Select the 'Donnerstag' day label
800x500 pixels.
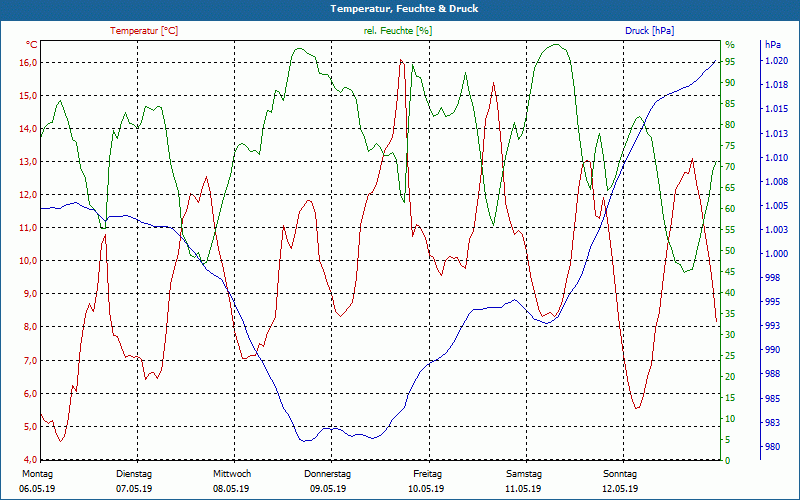(x=328, y=474)
